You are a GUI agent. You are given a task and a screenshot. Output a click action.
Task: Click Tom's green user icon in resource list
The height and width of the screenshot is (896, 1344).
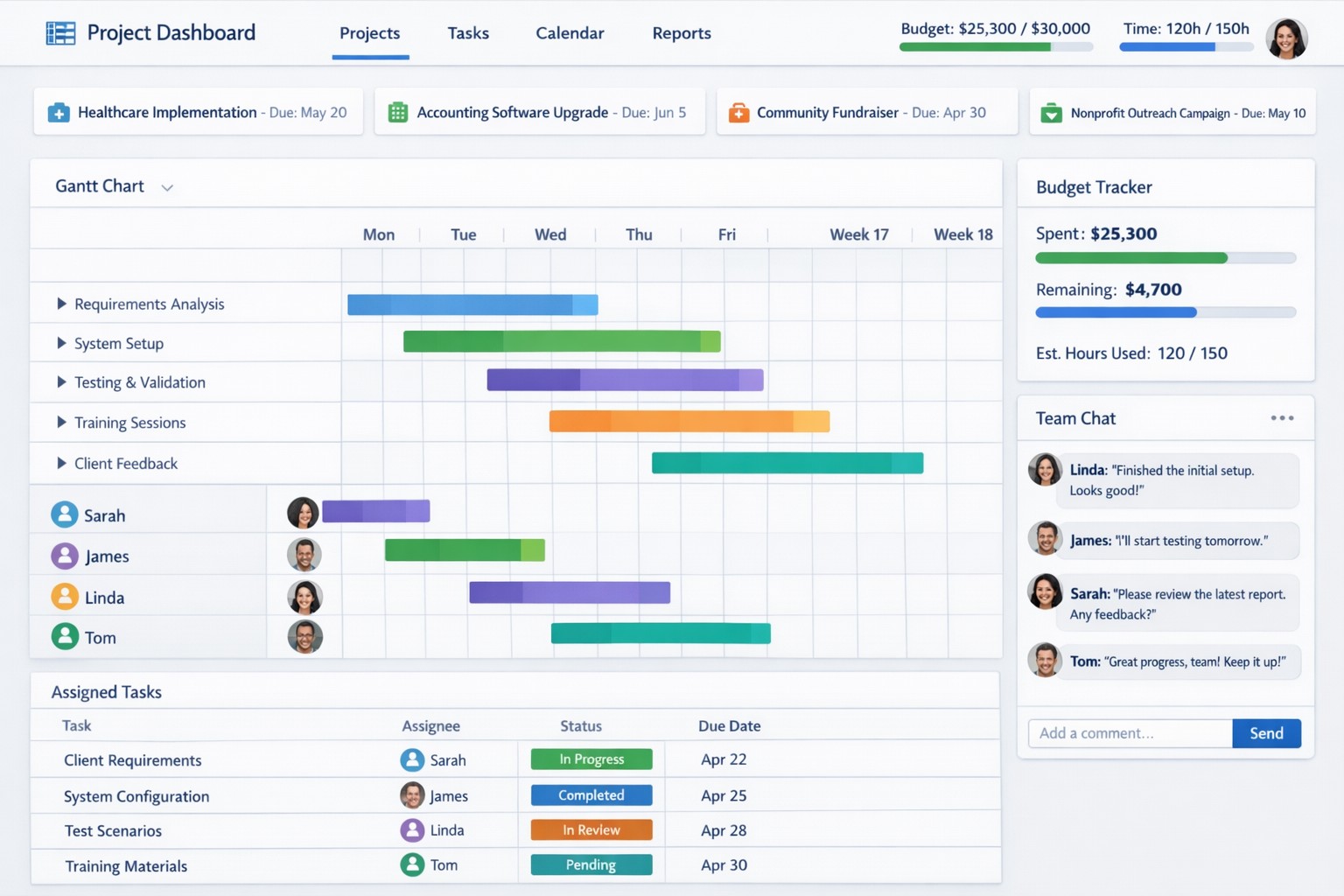(x=65, y=636)
